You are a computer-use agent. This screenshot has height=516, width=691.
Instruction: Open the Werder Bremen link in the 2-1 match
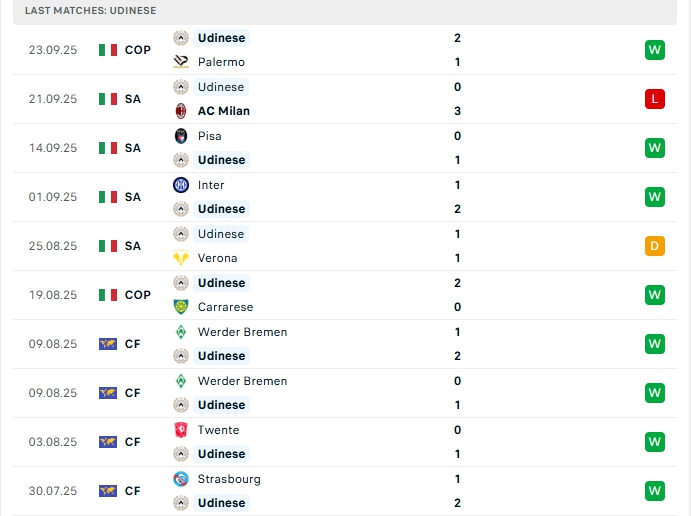(242, 332)
